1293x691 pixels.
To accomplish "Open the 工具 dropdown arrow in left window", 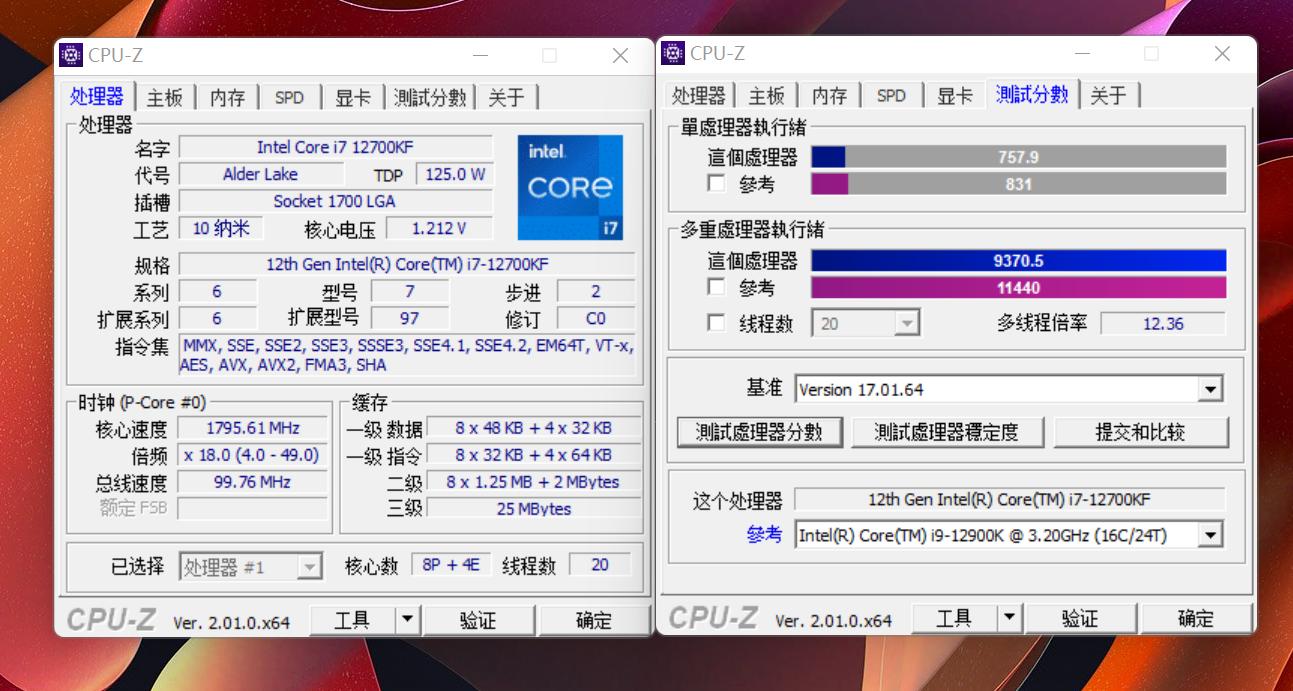I will [409, 619].
